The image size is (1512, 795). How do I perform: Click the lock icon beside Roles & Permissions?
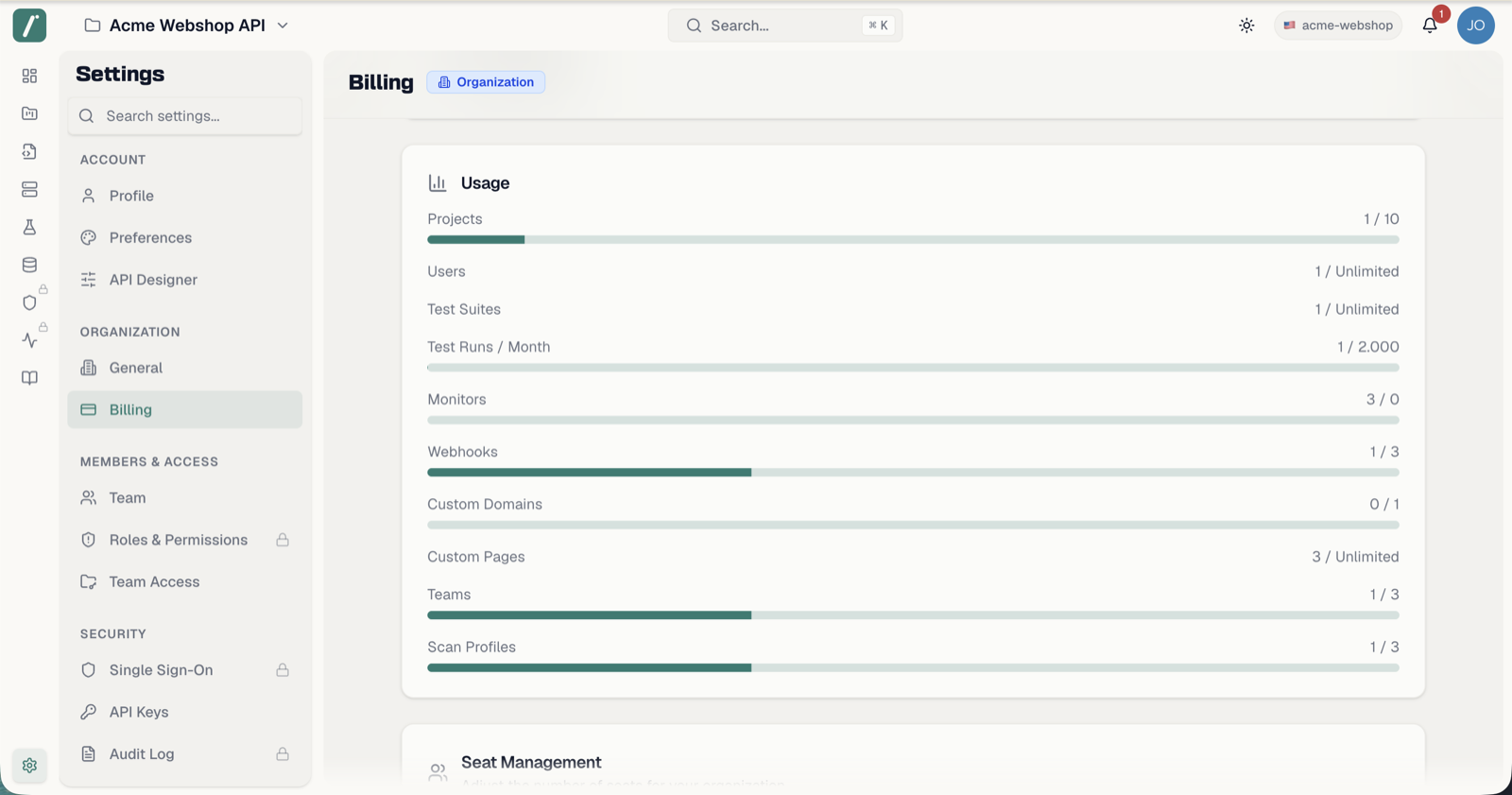(283, 540)
